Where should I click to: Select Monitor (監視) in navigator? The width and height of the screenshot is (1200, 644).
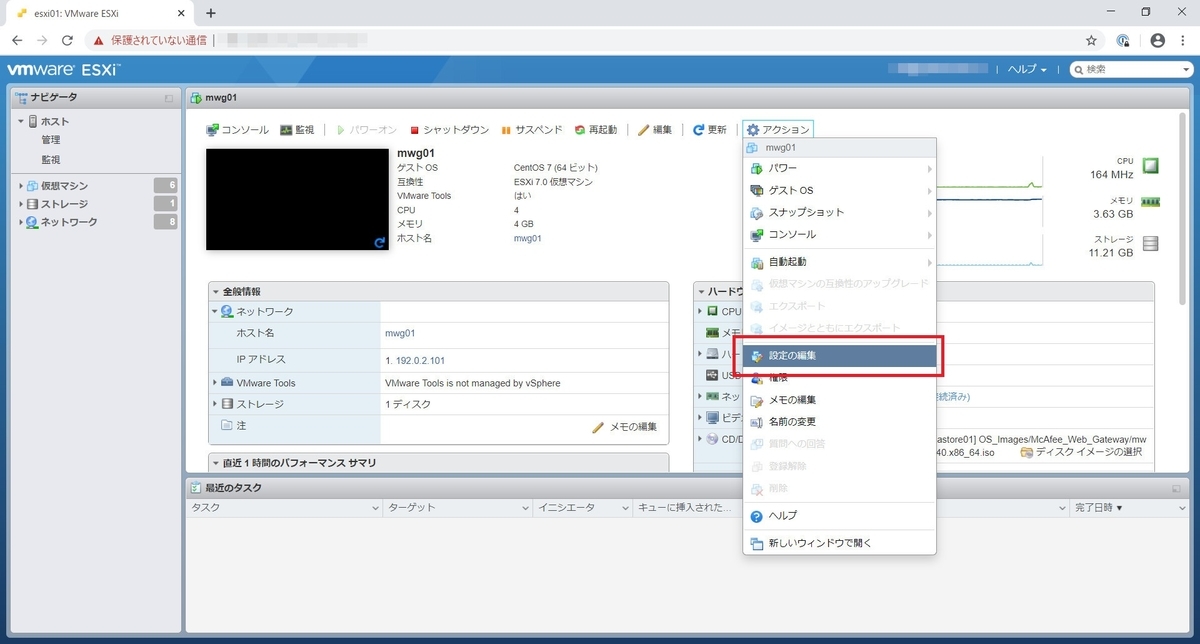click(x=51, y=160)
